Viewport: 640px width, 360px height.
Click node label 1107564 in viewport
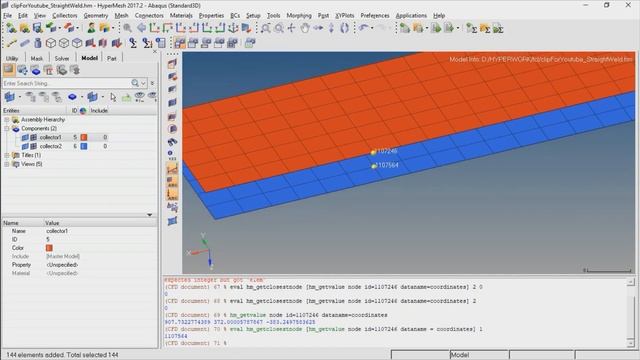coord(387,165)
